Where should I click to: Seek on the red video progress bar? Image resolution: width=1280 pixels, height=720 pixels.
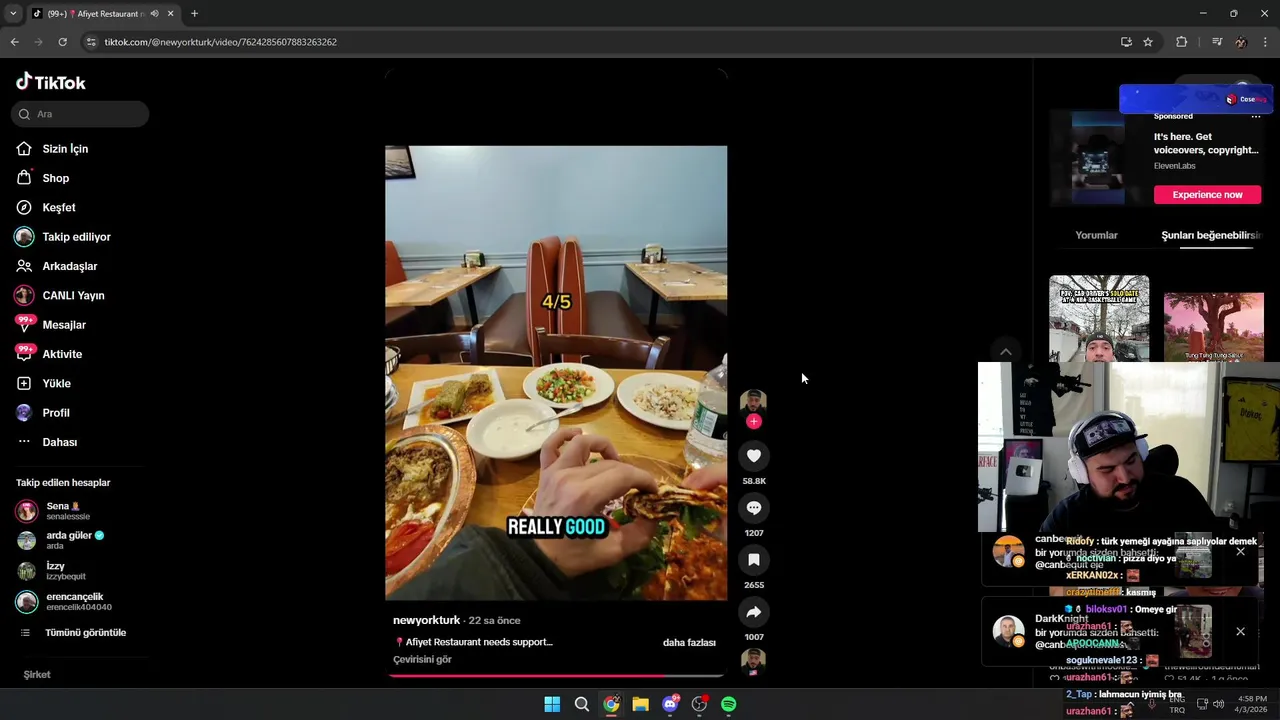pos(556,676)
